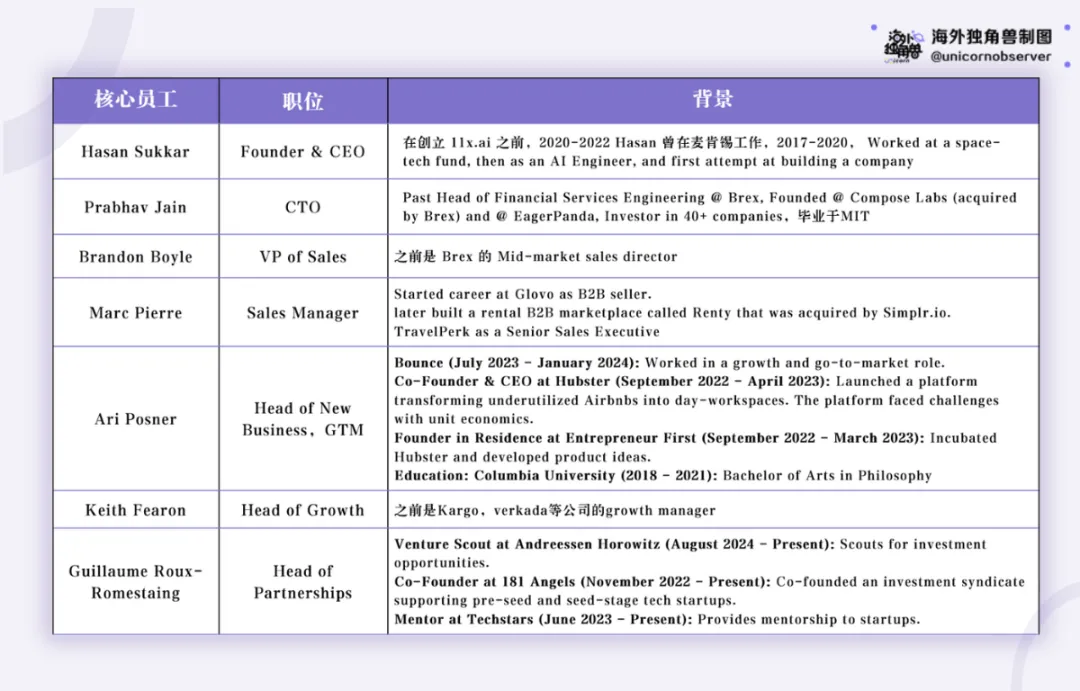Select the Head of Partnerships cell
Screen dimensions: 1080x691
pyautogui.click(x=303, y=582)
